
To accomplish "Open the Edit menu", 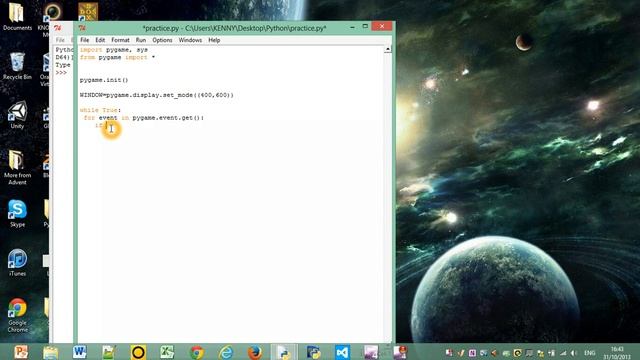I will click(100, 40).
